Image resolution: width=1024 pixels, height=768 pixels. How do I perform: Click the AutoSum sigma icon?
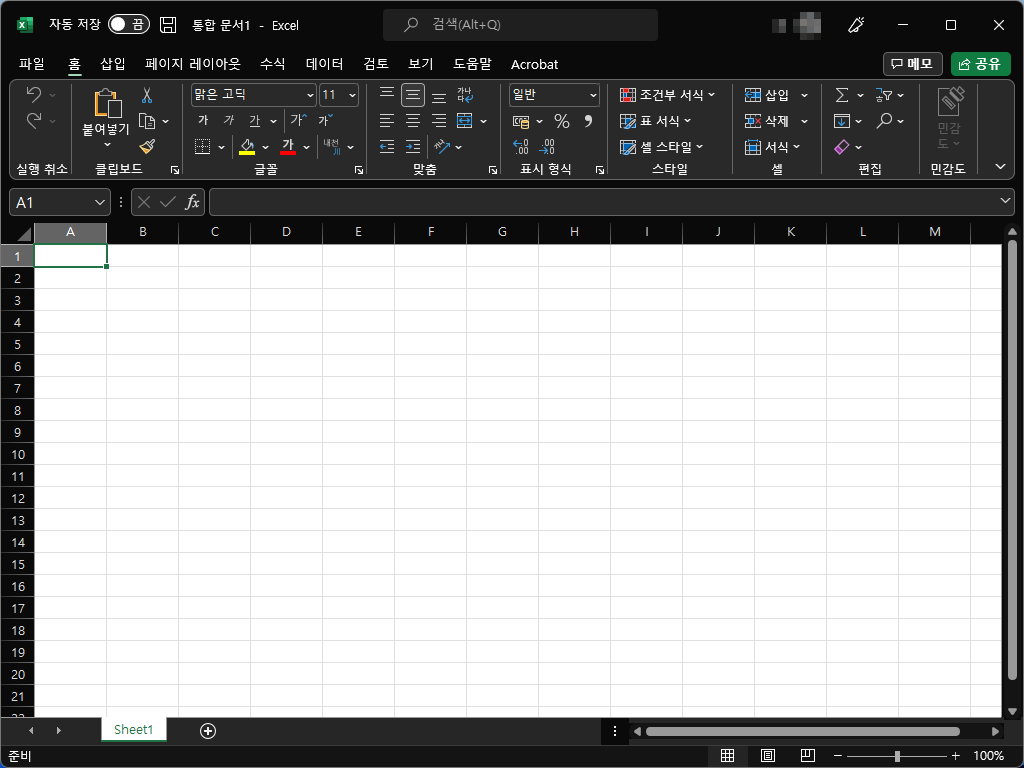842,95
